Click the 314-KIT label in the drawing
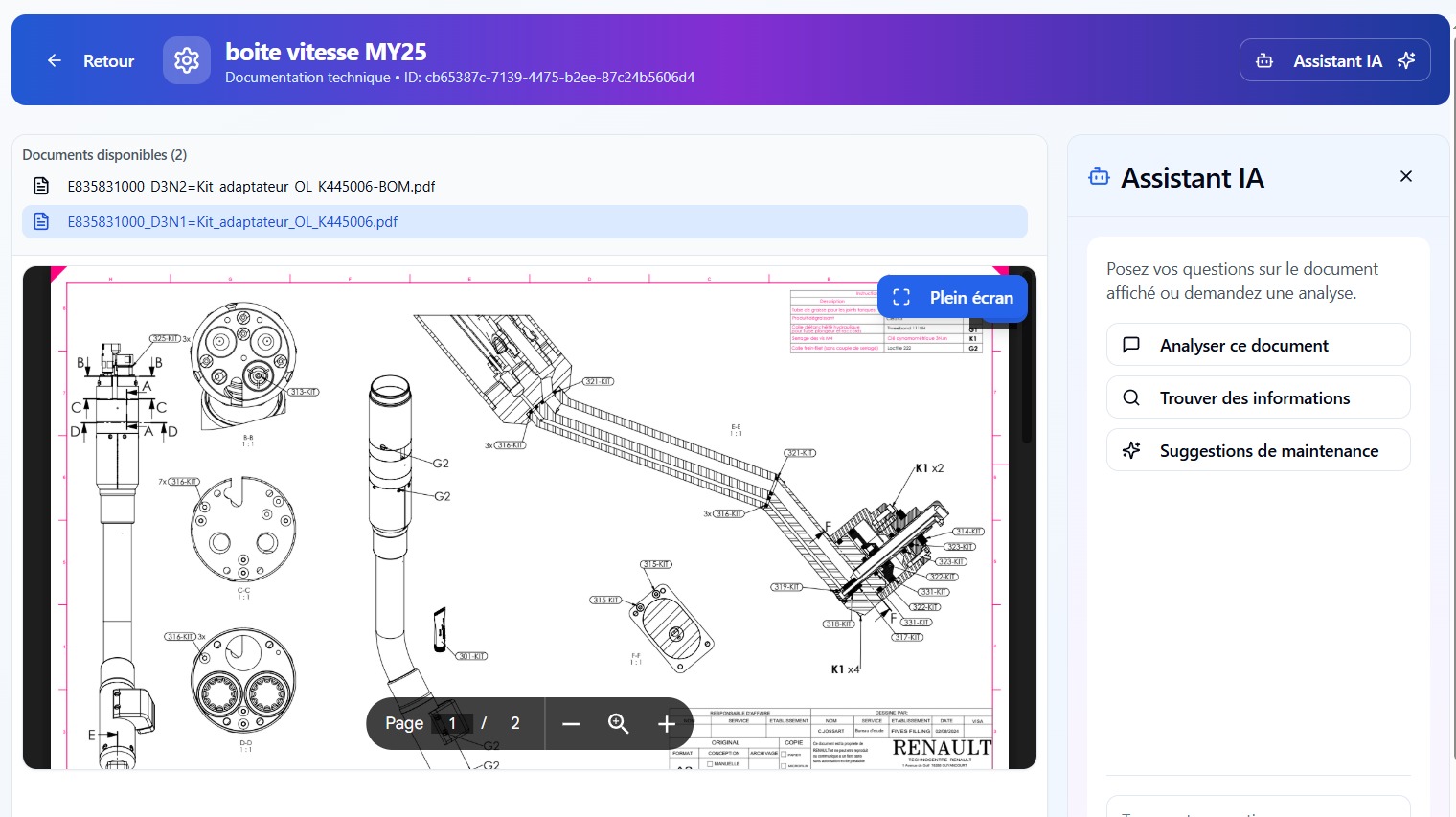 tap(968, 531)
